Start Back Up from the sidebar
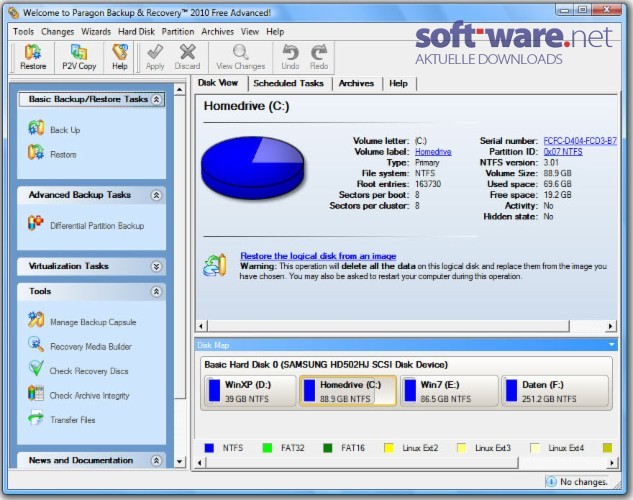Viewport: 633px width, 500px height. 54,129
